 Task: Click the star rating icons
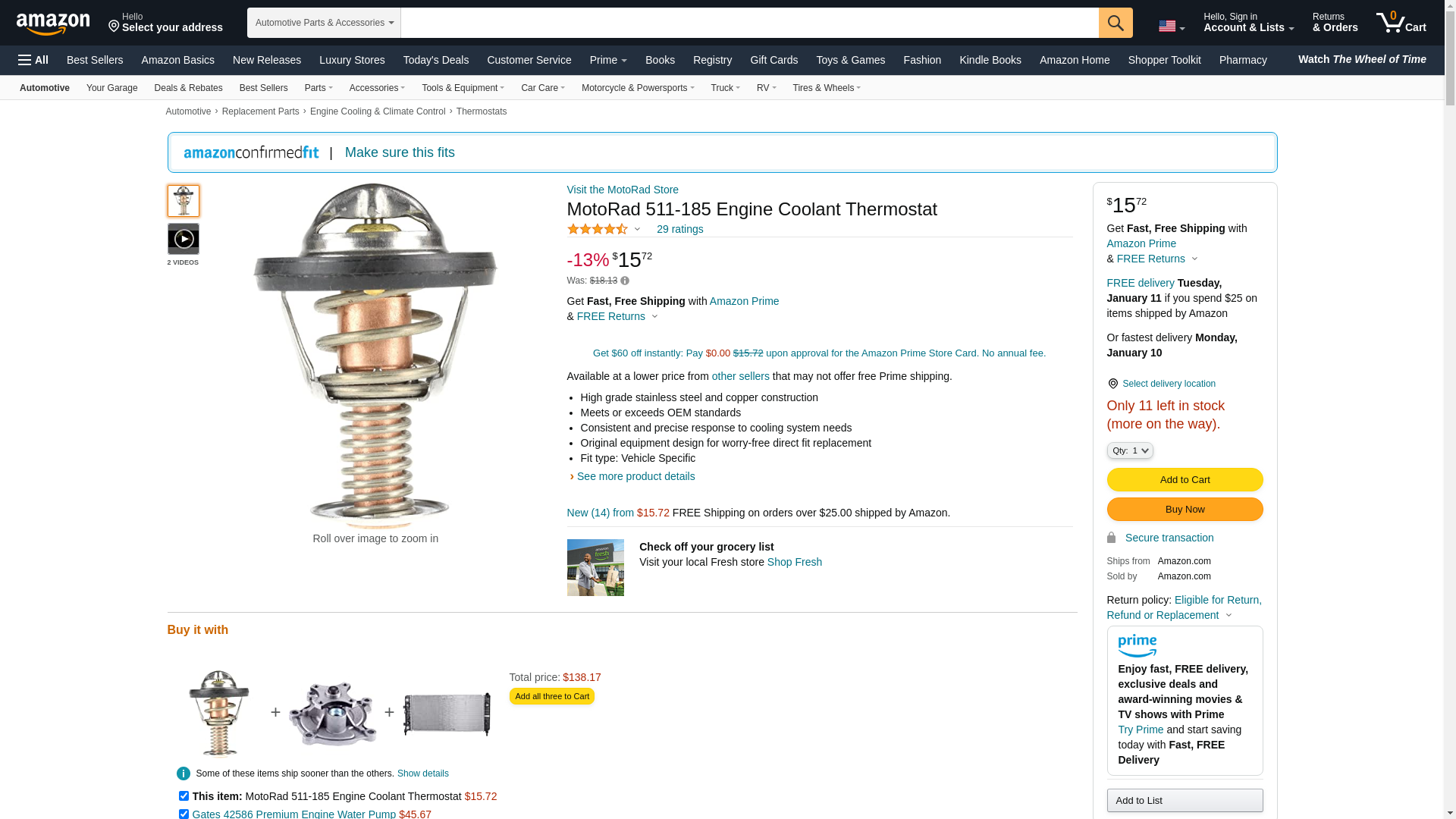[598, 229]
